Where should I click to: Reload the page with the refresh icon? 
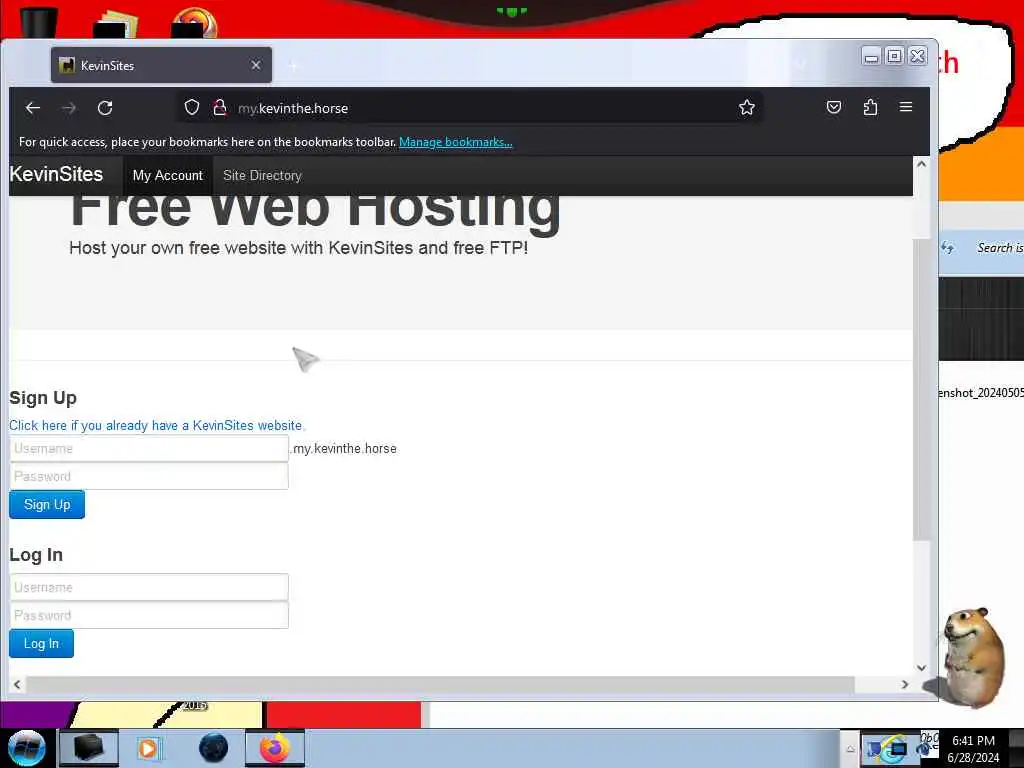point(105,108)
